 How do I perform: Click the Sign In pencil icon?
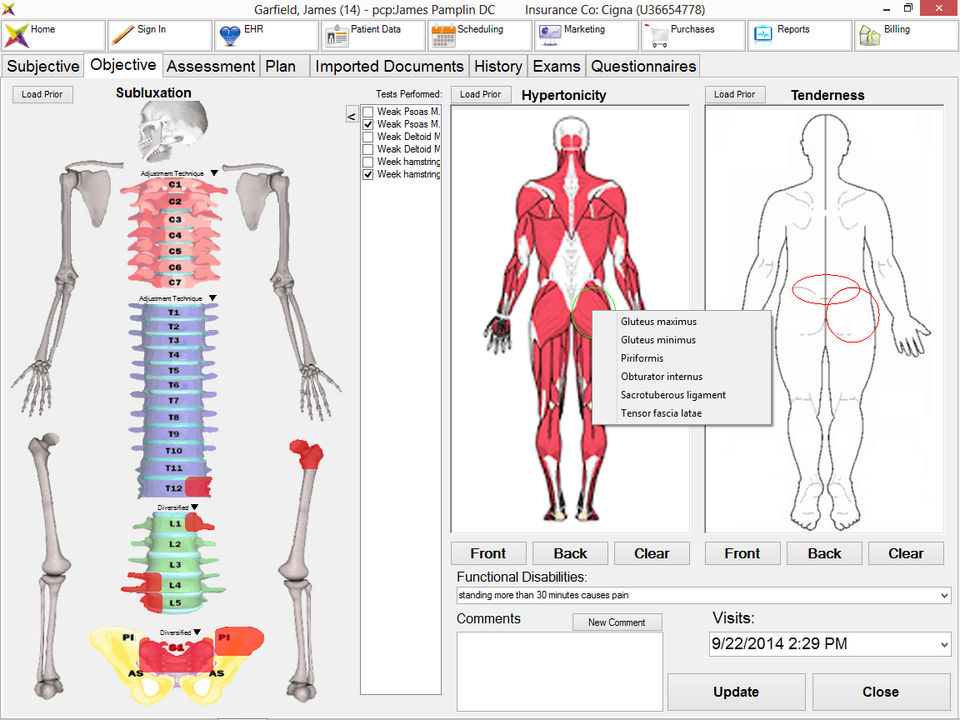pyautogui.click(x=123, y=36)
